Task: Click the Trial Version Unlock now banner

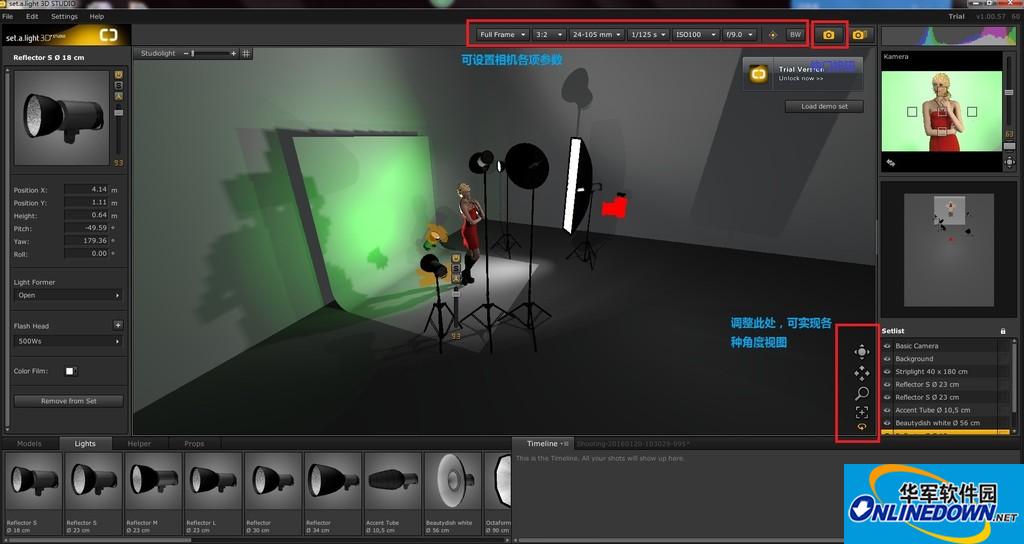Action: point(803,74)
